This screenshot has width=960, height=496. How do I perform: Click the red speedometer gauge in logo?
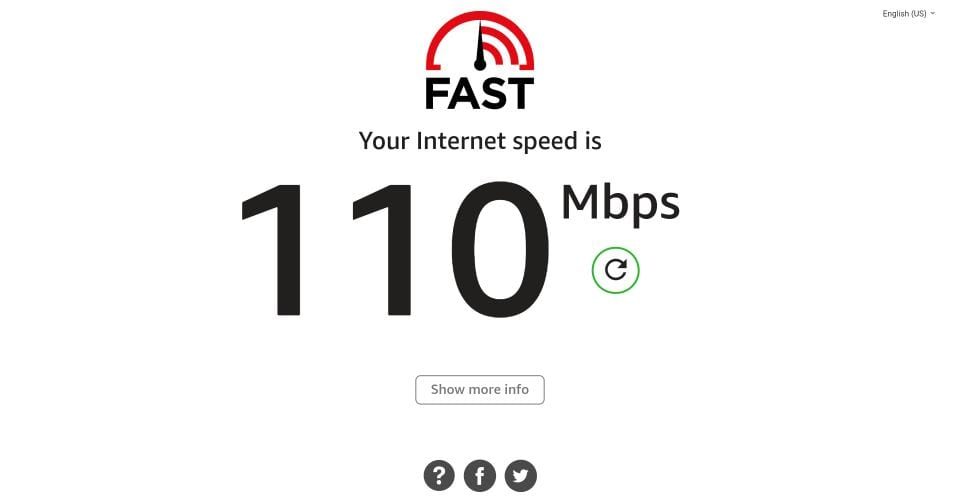click(x=480, y=40)
